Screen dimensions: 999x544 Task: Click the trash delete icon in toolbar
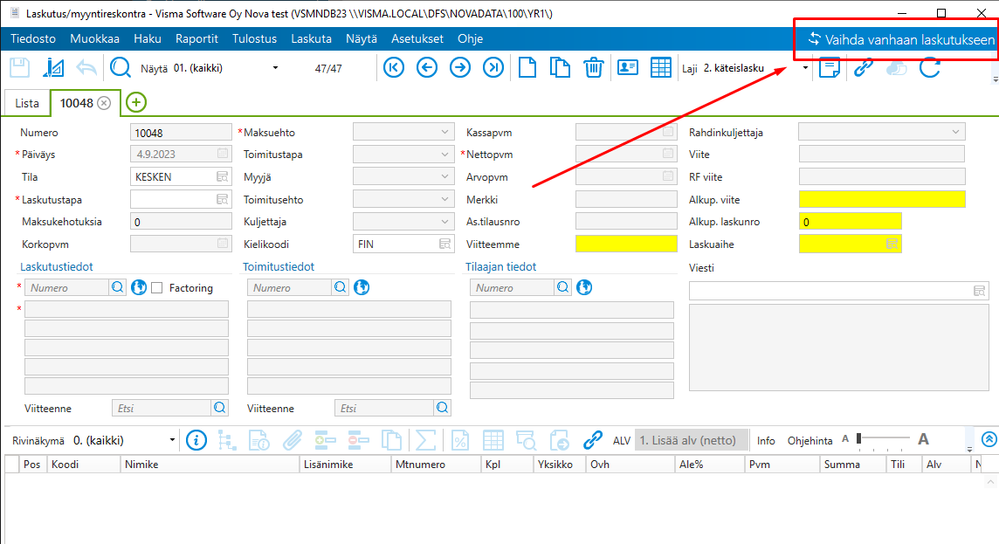[x=593, y=67]
